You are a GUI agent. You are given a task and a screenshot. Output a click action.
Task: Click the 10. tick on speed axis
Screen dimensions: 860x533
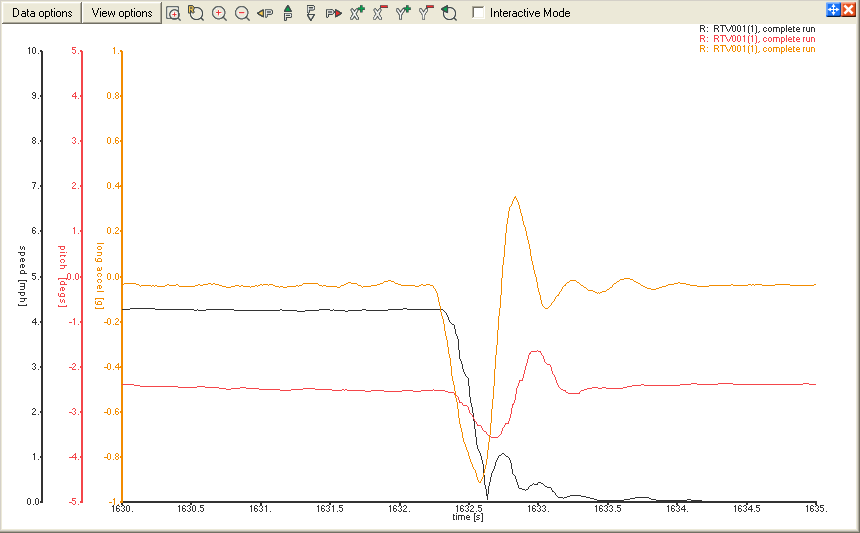[32, 51]
